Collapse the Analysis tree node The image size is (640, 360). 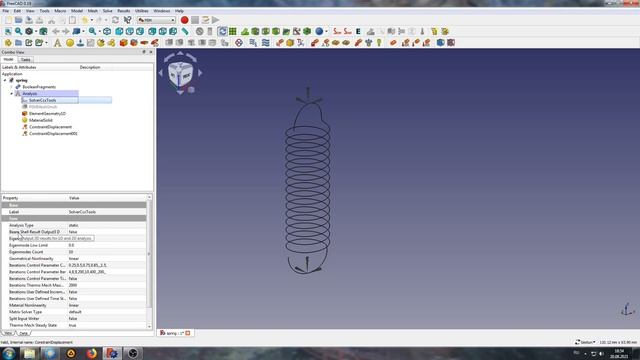click(11, 93)
